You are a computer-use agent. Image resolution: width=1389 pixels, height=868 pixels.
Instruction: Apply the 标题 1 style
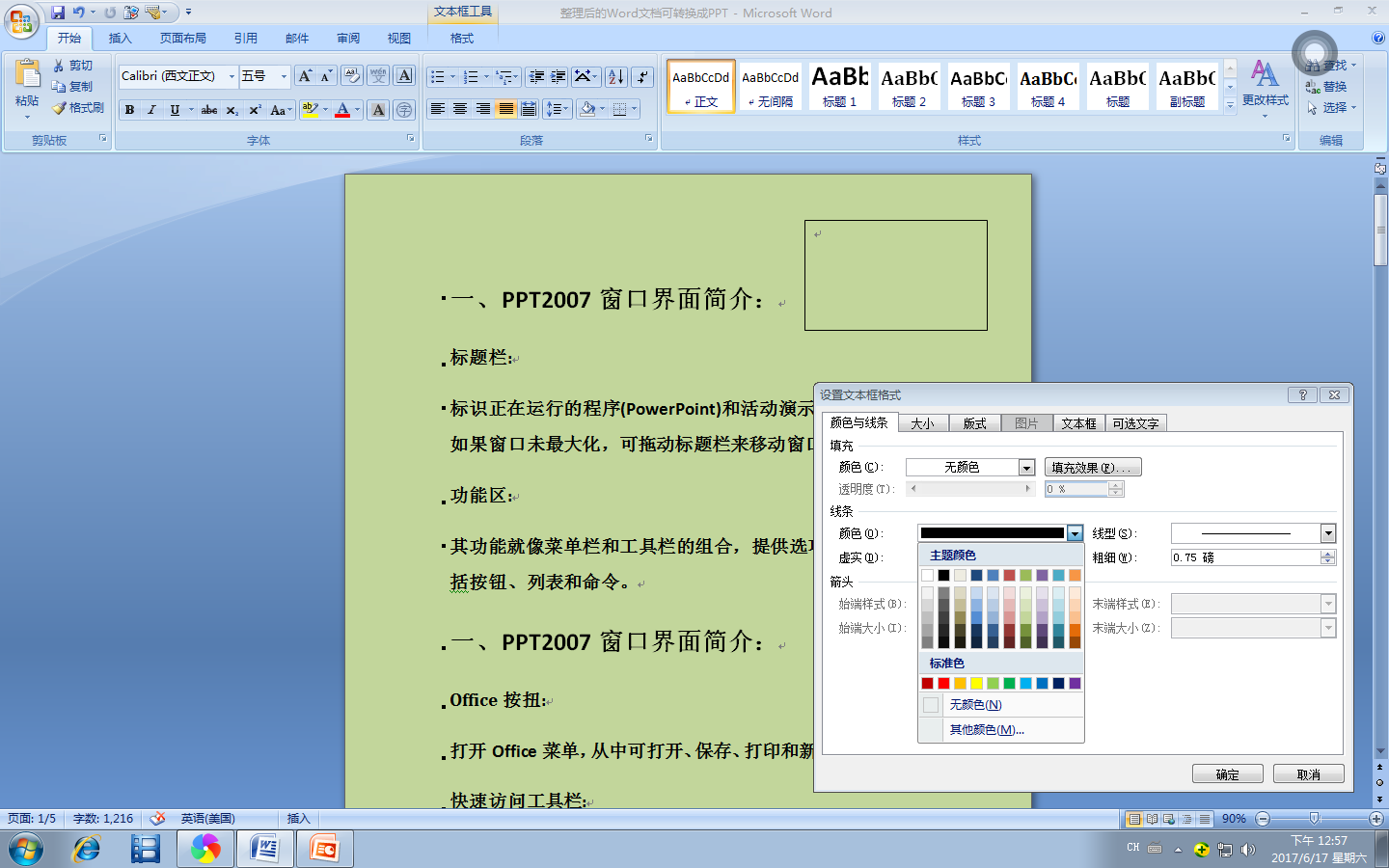(x=840, y=86)
